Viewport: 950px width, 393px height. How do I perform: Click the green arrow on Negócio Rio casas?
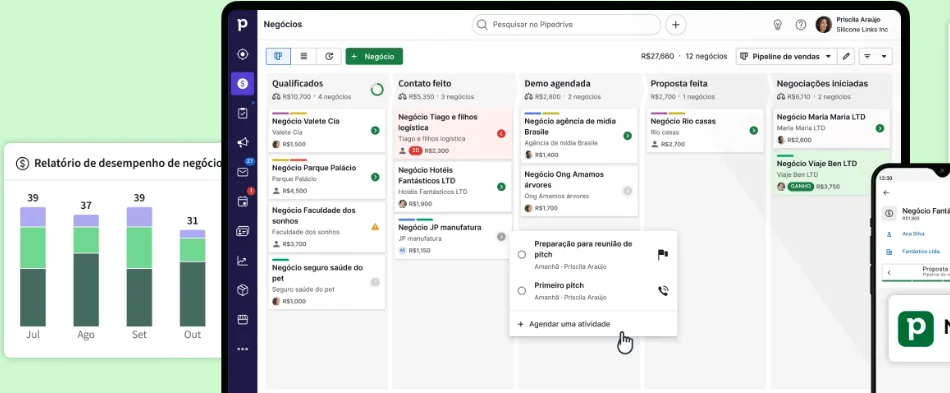pyautogui.click(x=754, y=130)
